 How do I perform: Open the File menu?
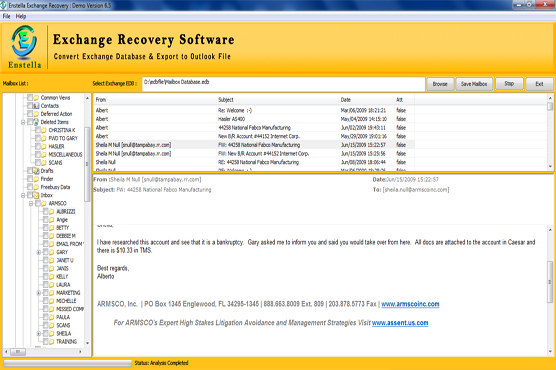point(6,16)
